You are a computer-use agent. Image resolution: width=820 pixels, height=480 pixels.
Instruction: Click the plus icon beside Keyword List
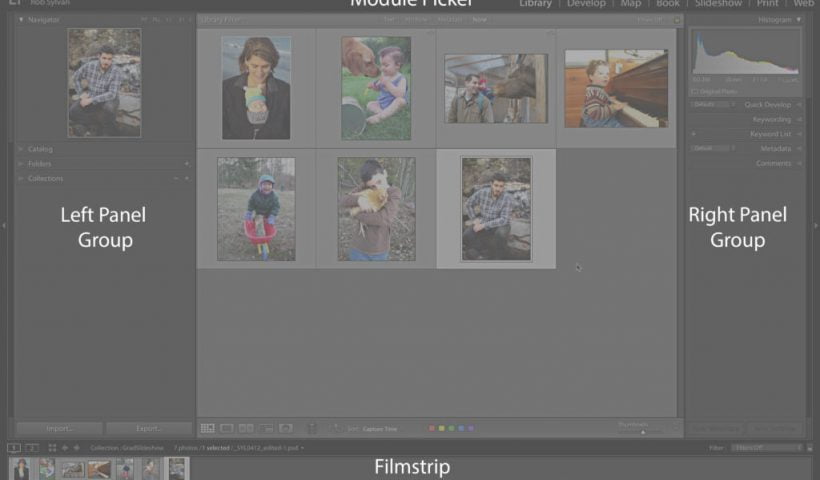693,134
